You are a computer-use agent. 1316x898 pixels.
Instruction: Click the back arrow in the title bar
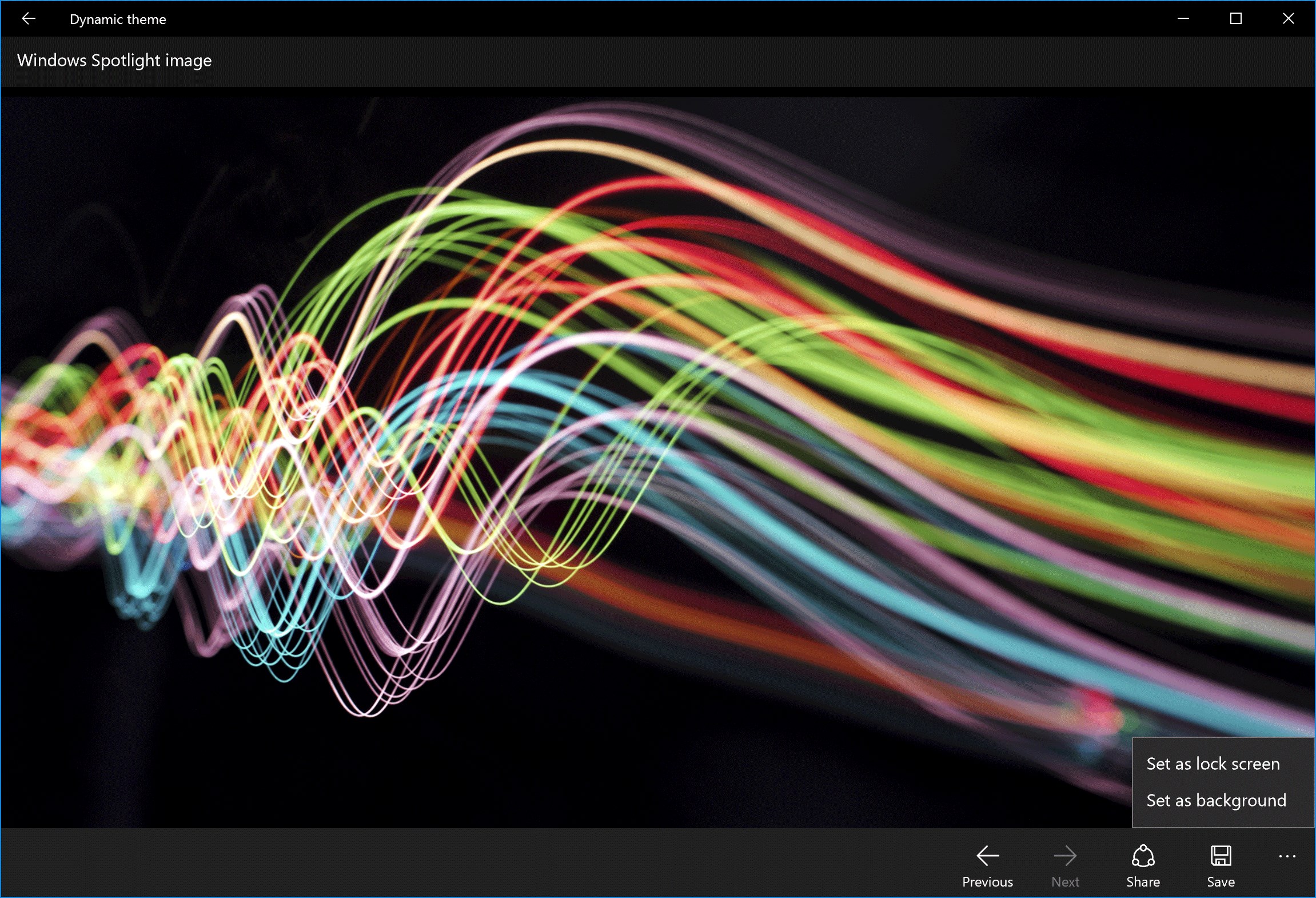29,18
